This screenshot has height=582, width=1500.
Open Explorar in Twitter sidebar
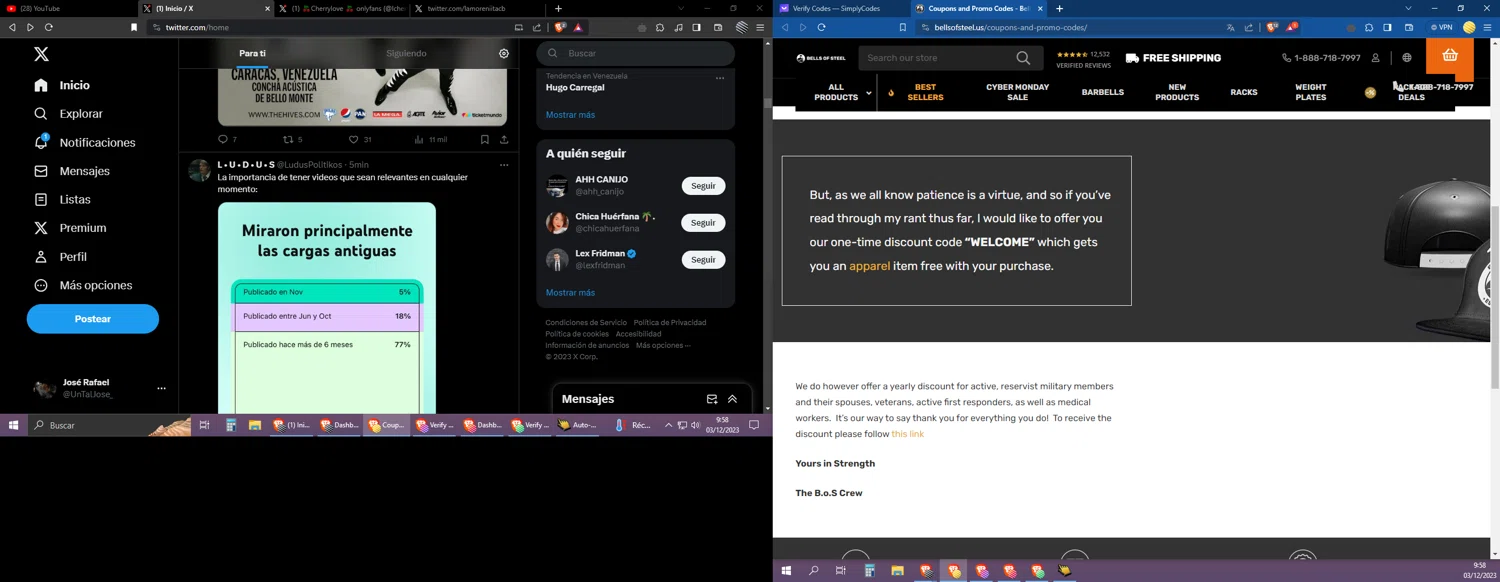click(68, 114)
